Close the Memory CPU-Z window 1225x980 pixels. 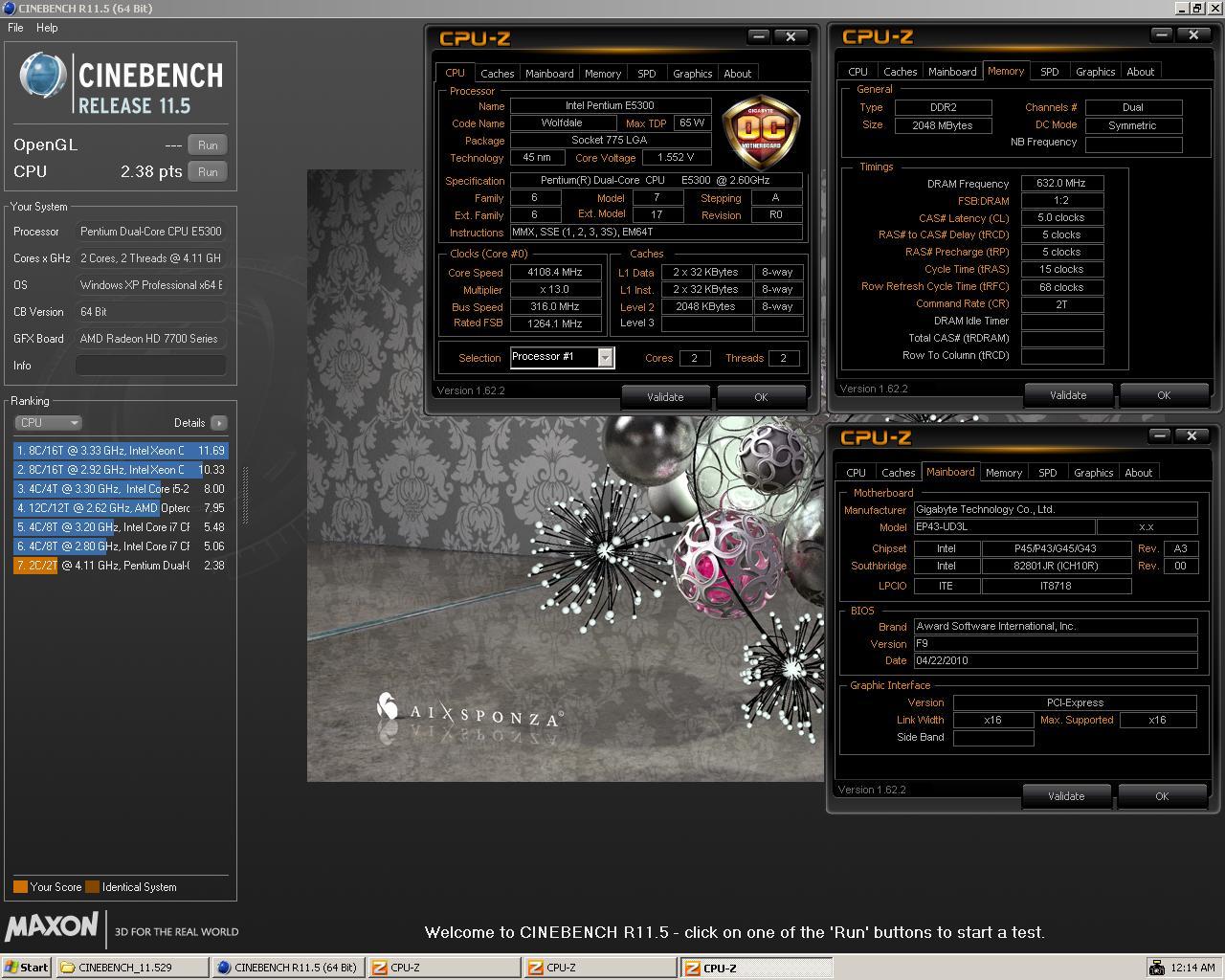click(1193, 34)
